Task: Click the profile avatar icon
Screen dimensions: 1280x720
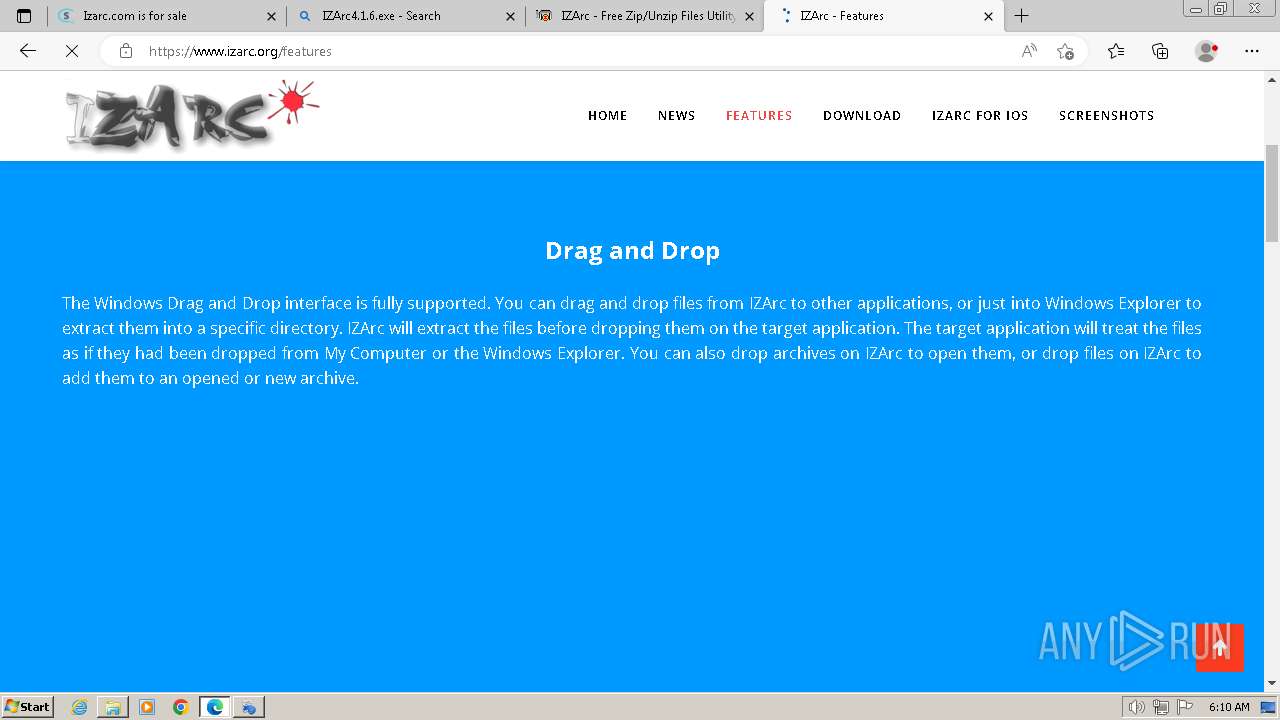Action: (x=1207, y=51)
